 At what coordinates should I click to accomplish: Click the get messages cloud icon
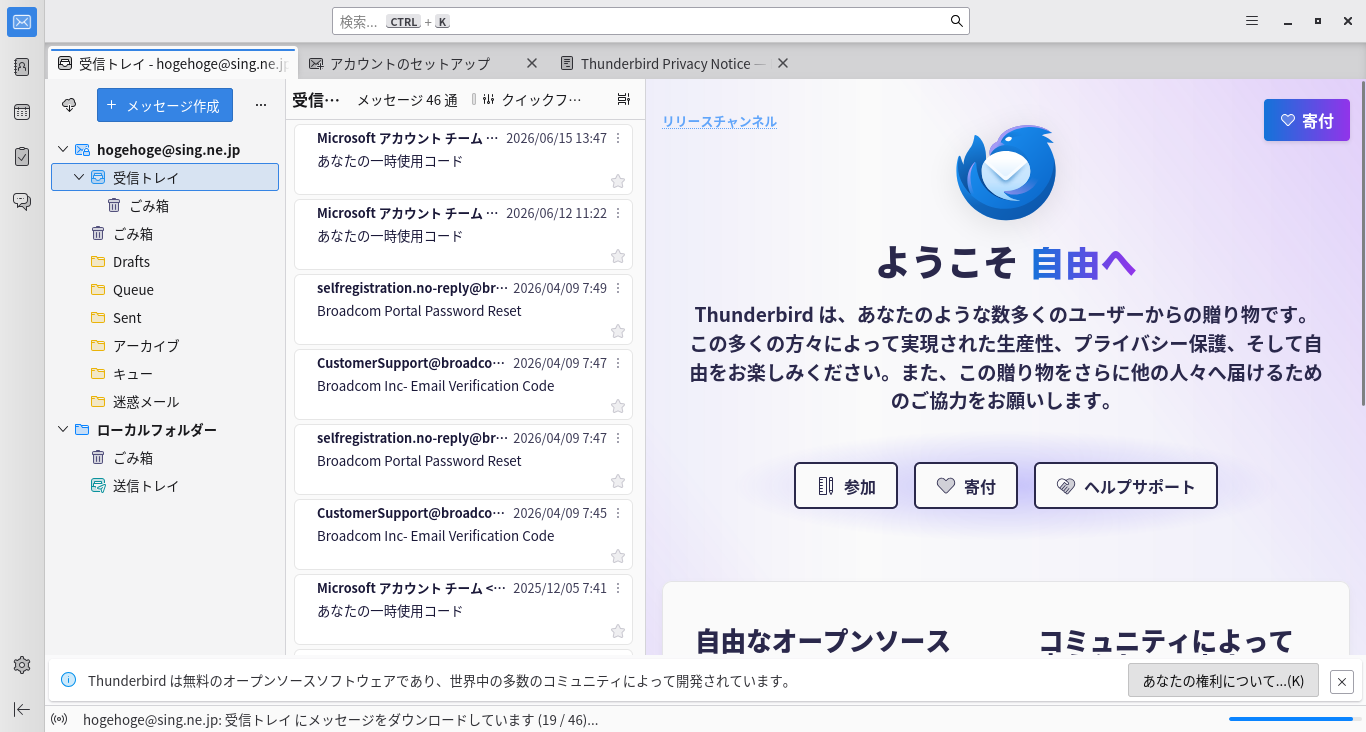(69, 105)
